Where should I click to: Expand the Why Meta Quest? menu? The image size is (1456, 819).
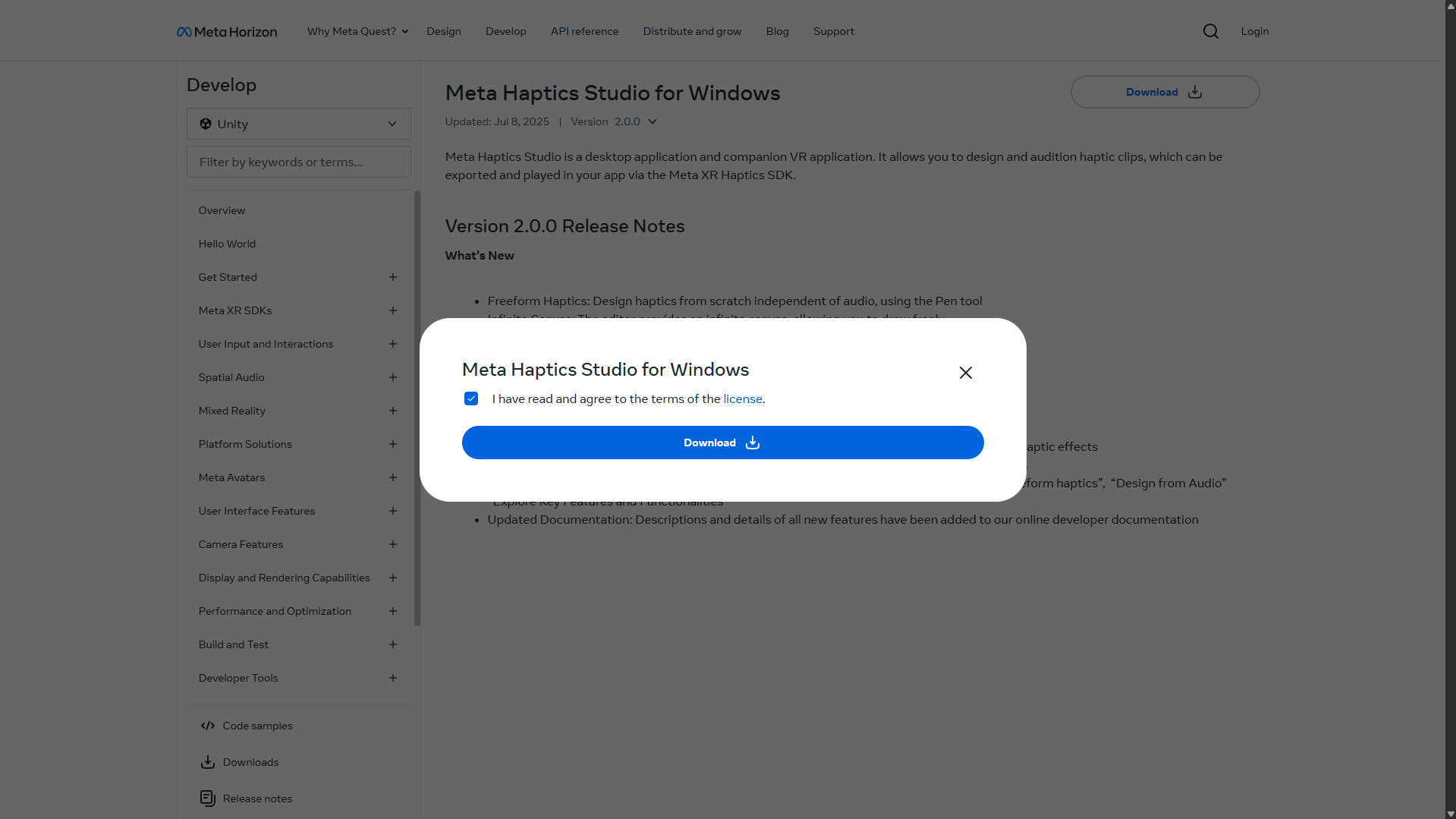click(357, 31)
